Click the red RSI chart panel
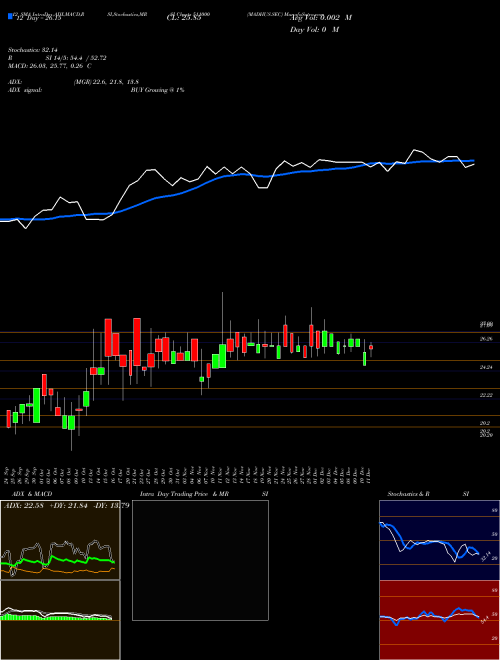 (x=439, y=620)
